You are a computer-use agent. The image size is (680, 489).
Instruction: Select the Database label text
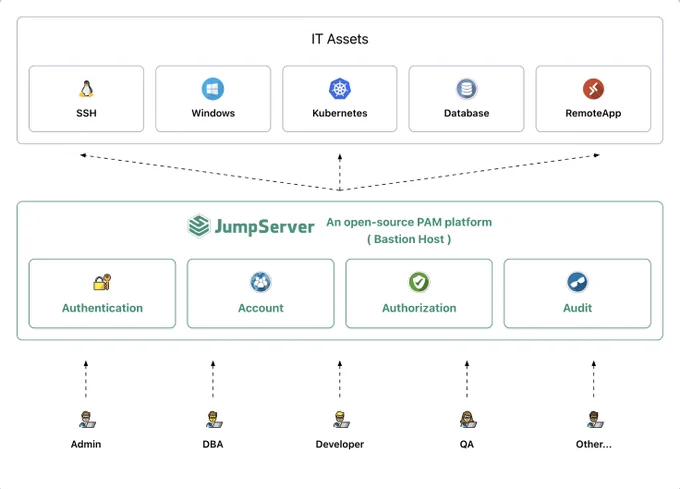[x=467, y=113]
